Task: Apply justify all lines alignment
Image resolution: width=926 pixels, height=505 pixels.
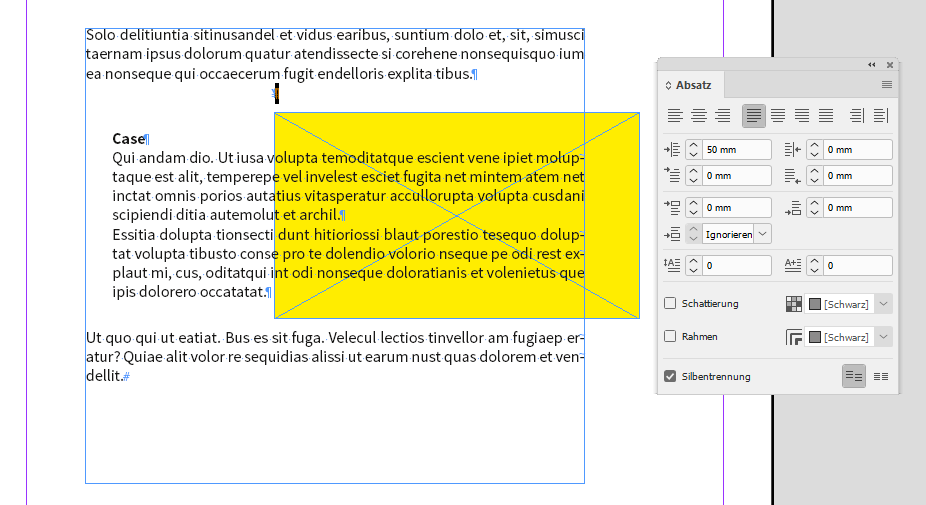Action: click(x=826, y=116)
